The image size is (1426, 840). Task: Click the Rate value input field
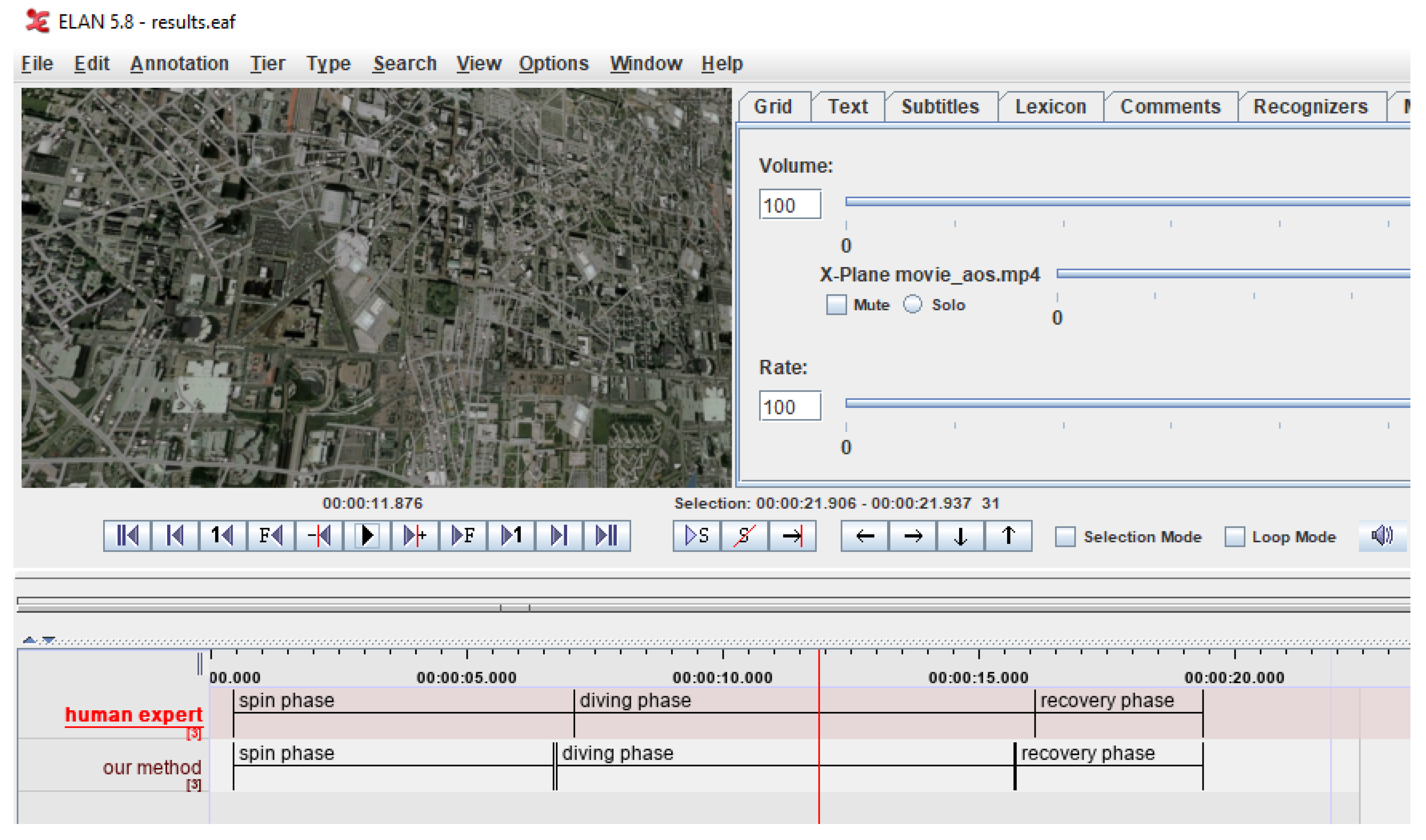789,406
